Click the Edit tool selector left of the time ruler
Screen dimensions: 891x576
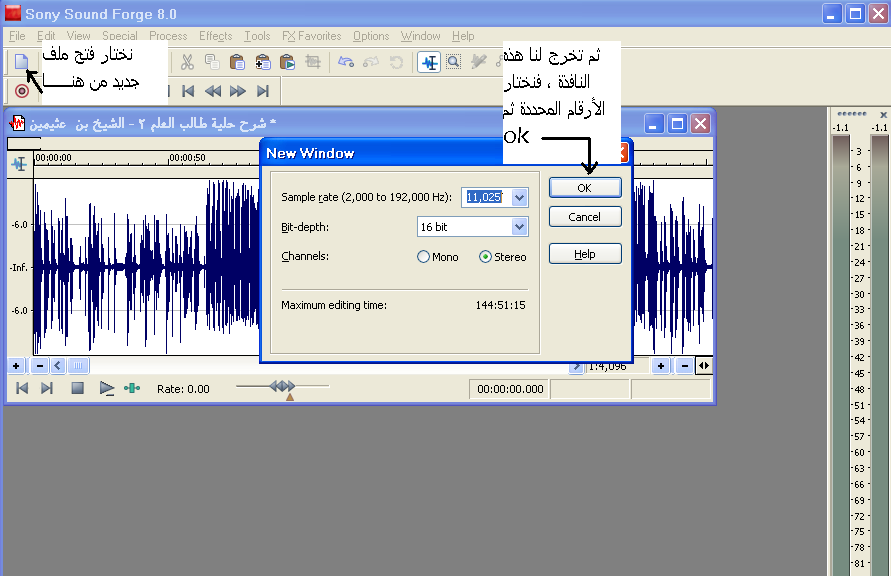coord(19,164)
